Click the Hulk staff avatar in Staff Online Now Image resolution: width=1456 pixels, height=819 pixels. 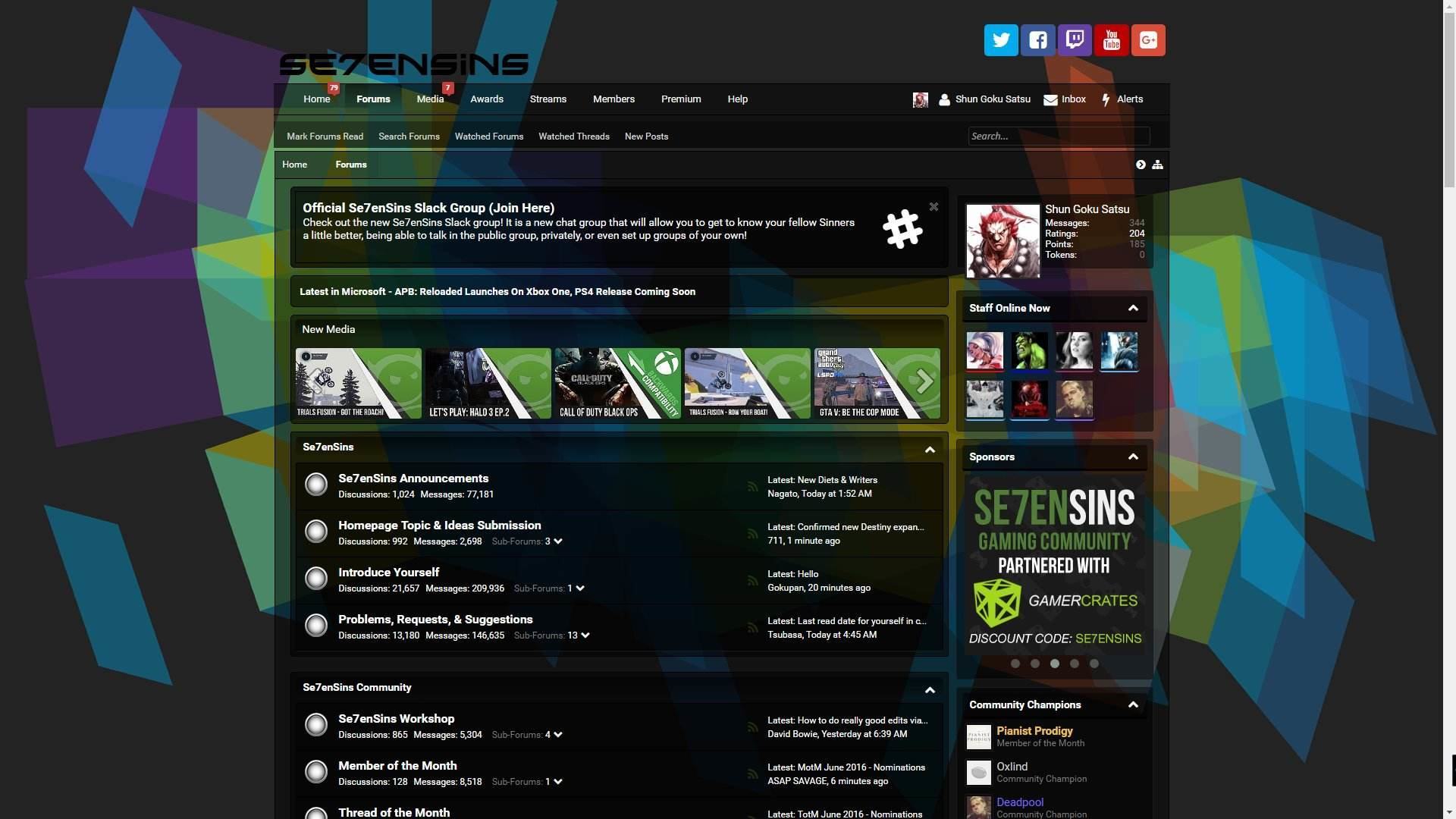pos(1030,351)
